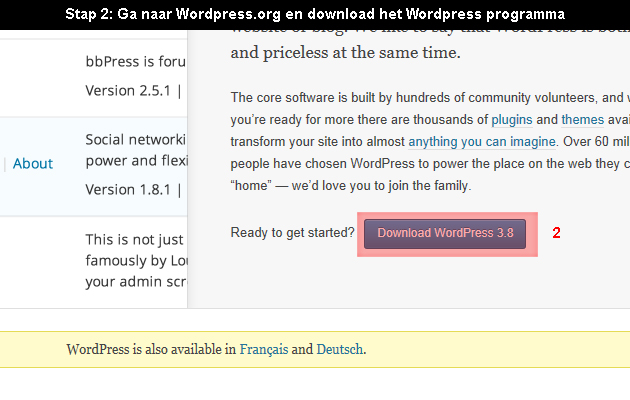The image size is (630, 400).
Task: Click the black Stap 2 title banner
Action: pyautogui.click(x=315, y=15)
